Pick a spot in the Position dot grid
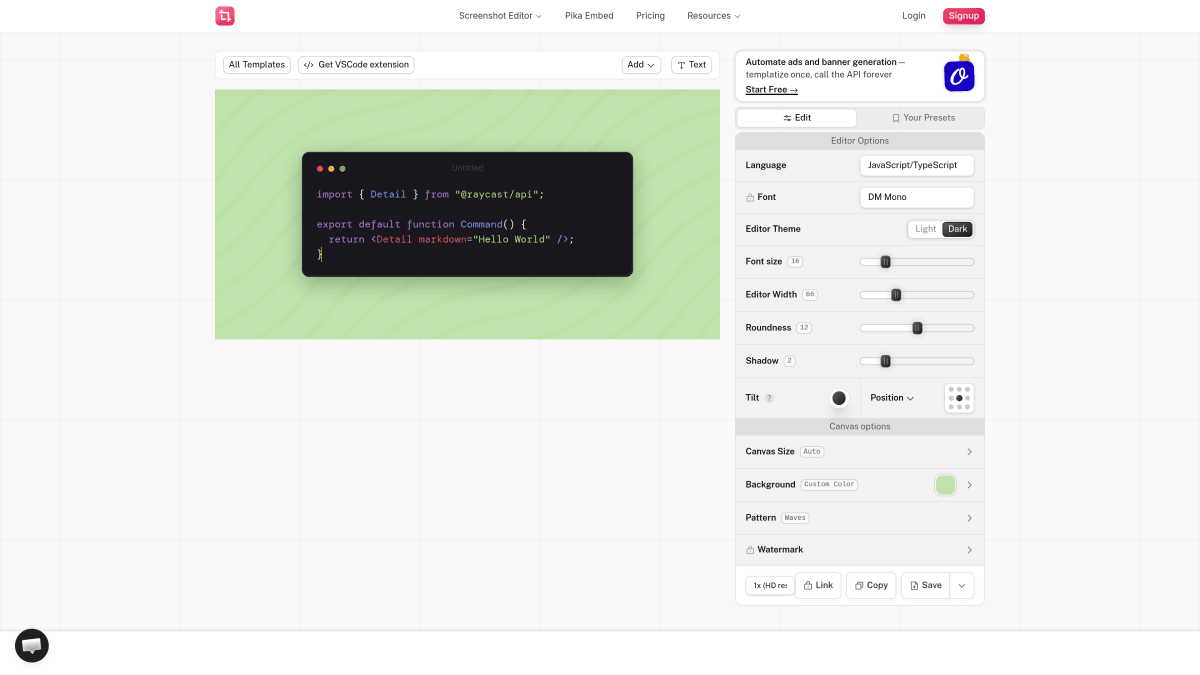Viewport: 1200px width, 675px height. pos(959,398)
